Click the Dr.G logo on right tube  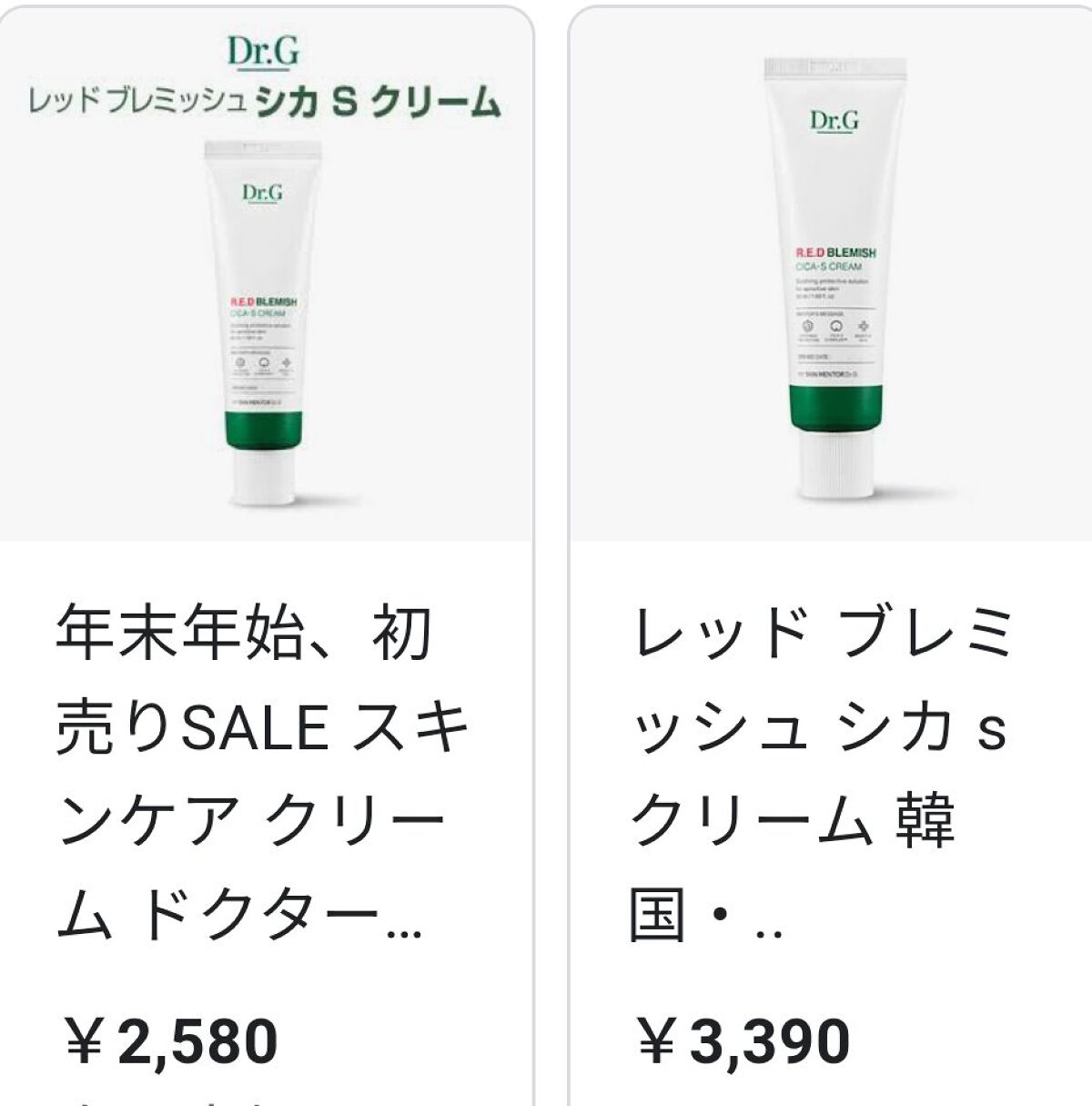pyautogui.click(x=834, y=120)
